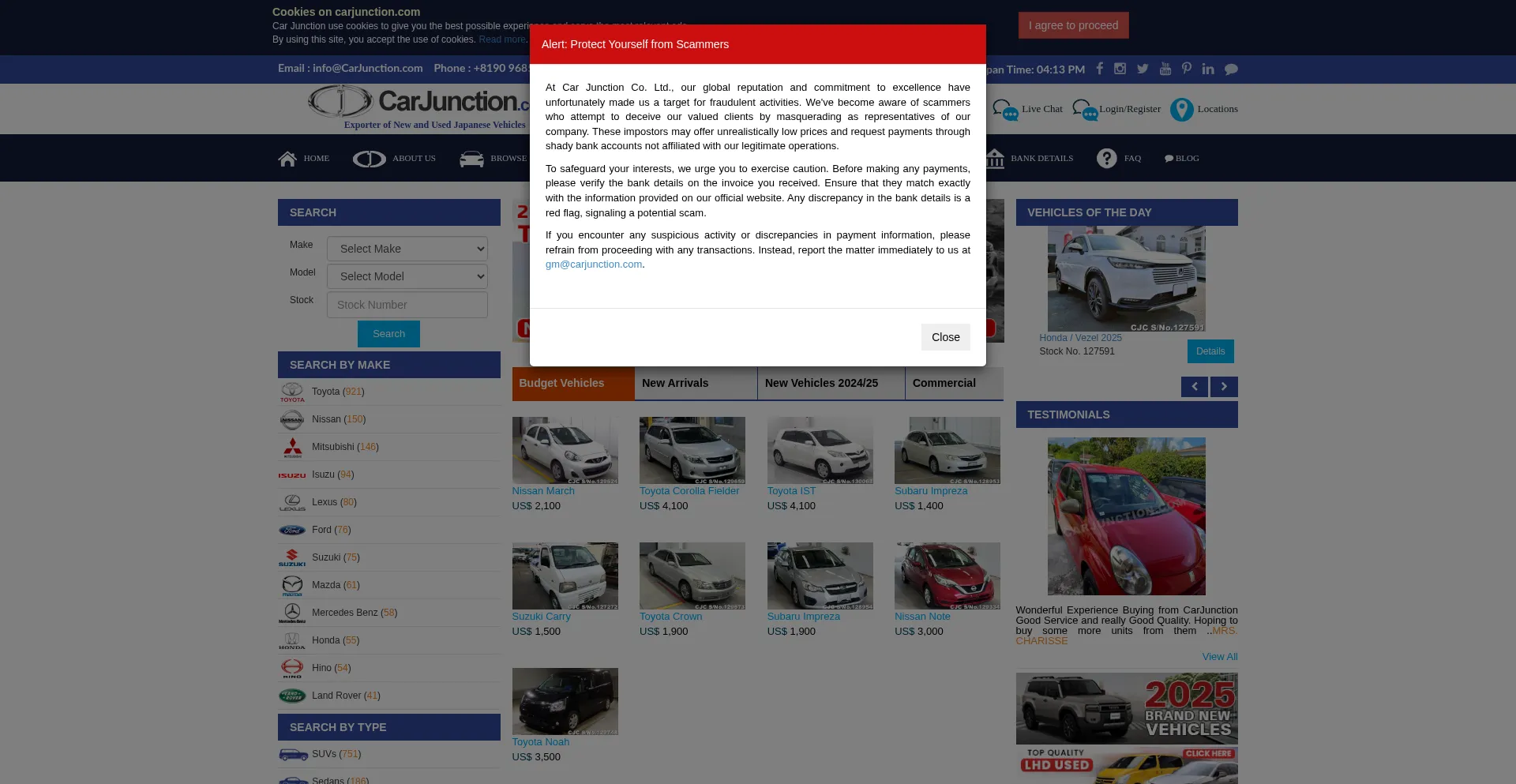Open CarJunction's Facebook page icon
The height and width of the screenshot is (784, 1516).
point(1099,69)
